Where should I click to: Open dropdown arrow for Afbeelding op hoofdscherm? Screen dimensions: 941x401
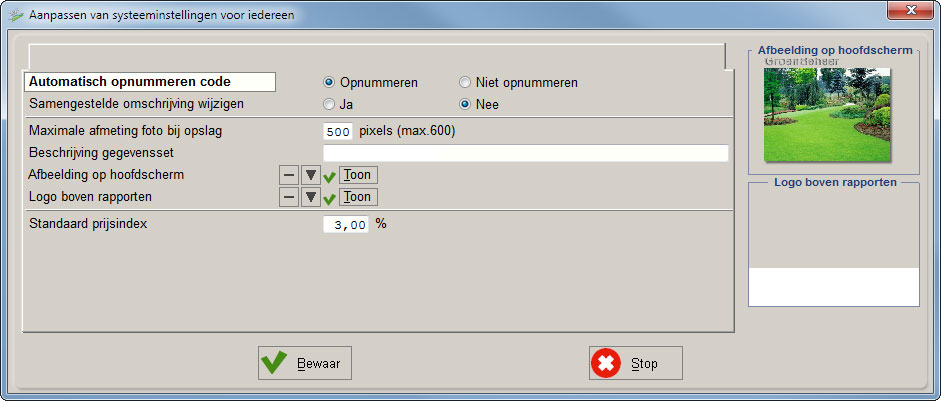pyautogui.click(x=311, y=175)
